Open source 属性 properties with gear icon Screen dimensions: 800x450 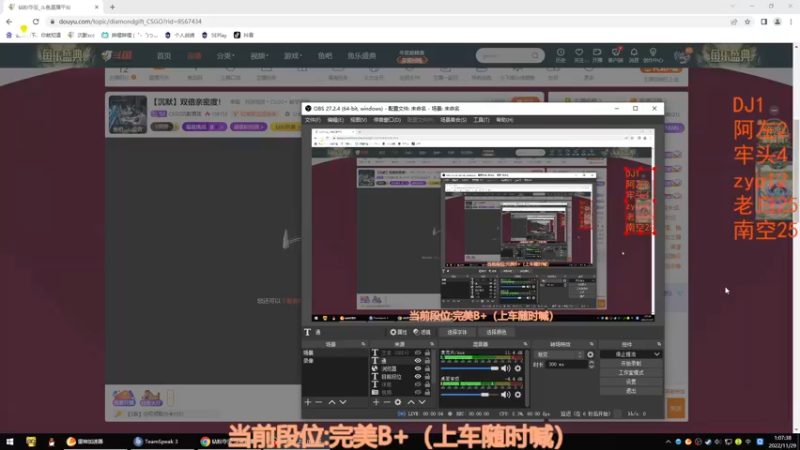tap(398, 332)
